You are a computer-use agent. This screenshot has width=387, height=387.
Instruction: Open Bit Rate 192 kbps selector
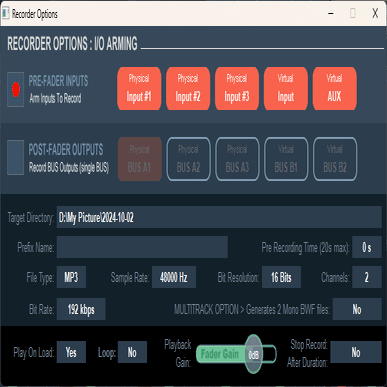coord(81,309)
